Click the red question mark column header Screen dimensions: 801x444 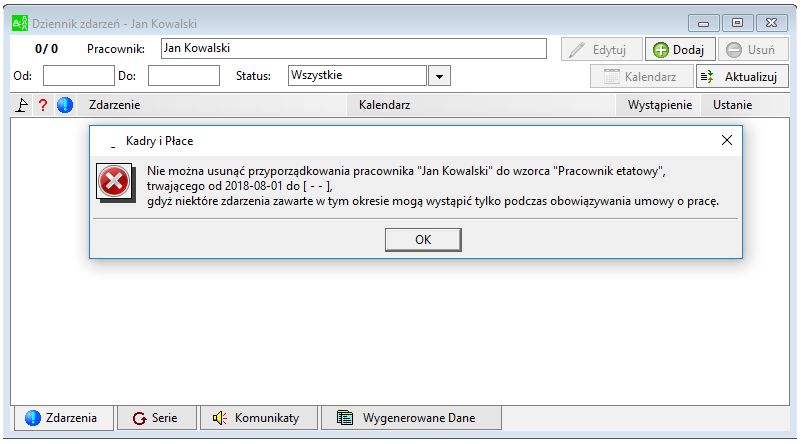(43, 105)
